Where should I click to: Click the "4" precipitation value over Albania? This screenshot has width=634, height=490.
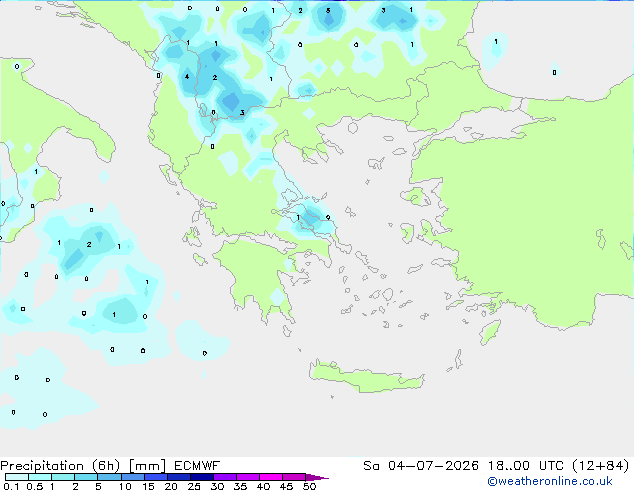click(187, 76)
